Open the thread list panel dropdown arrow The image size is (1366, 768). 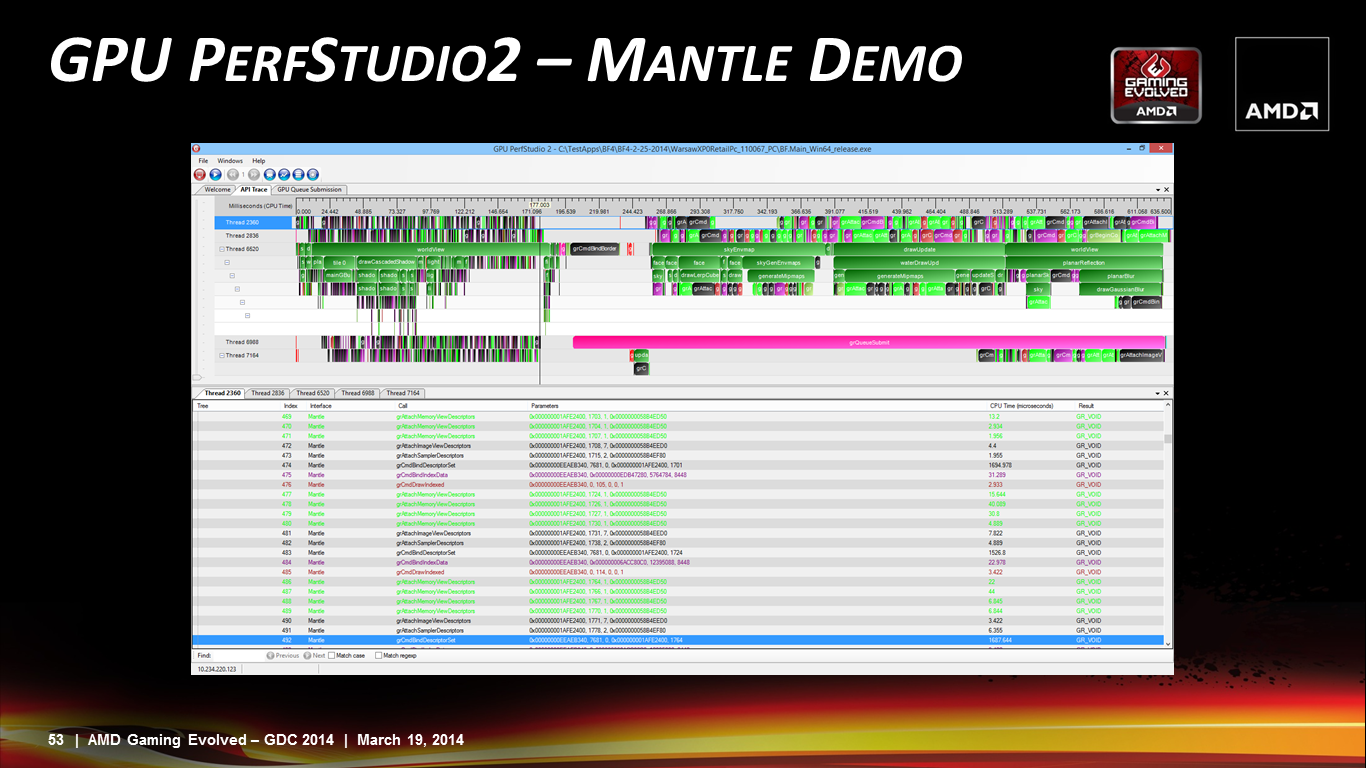coord(1158,393)
